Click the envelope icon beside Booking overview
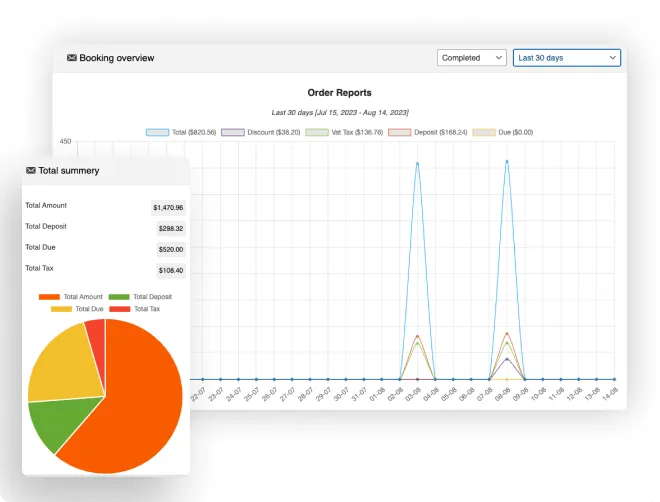 click(72, 58)
